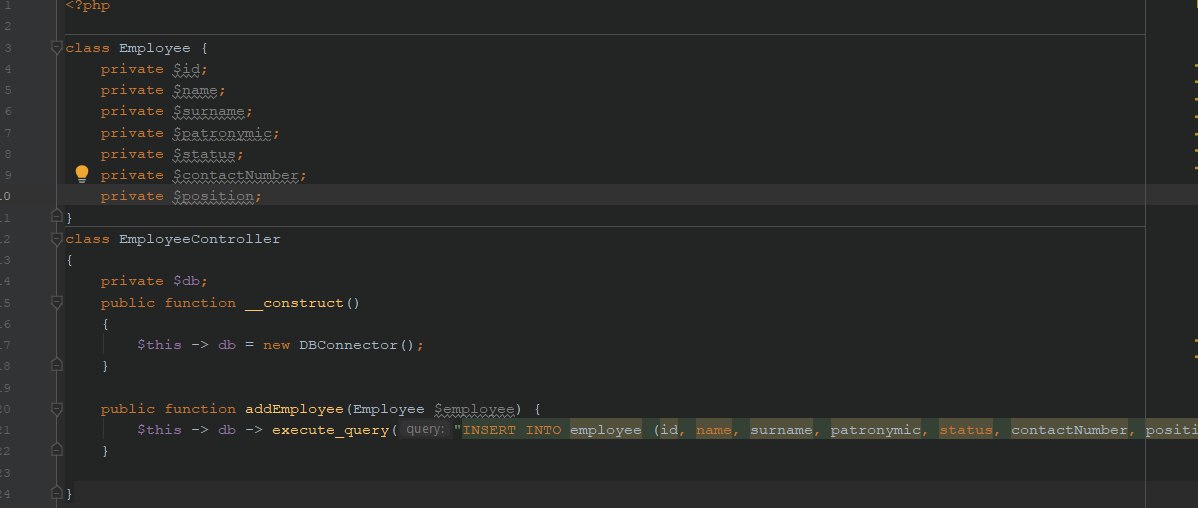Image resolution: width=1198 pixels, height=508 pixels.
Task: Click 'public function' before __construct
Action: pyautogui.click(x=168, y=303)
